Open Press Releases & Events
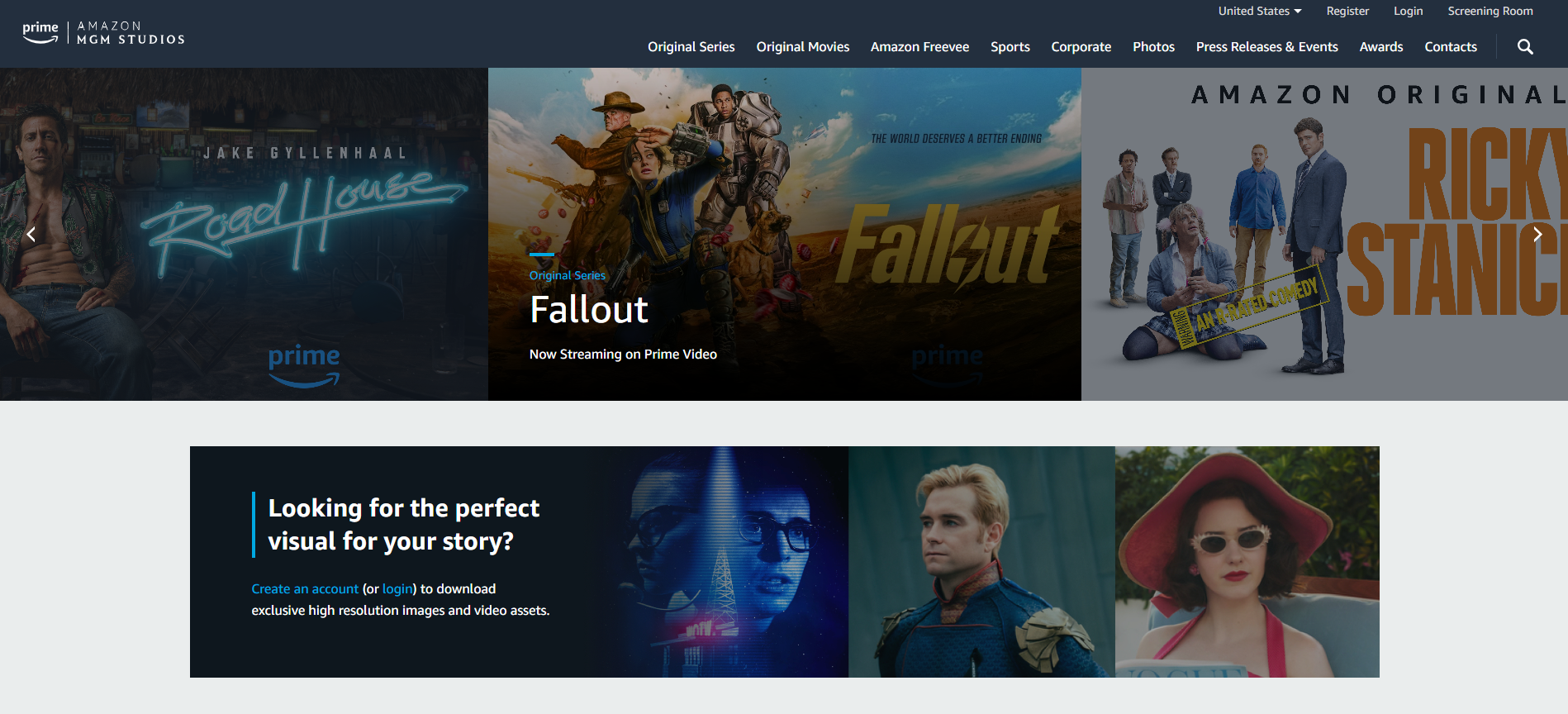The height and width of the screenshot is (714, 1568). 1266,47
